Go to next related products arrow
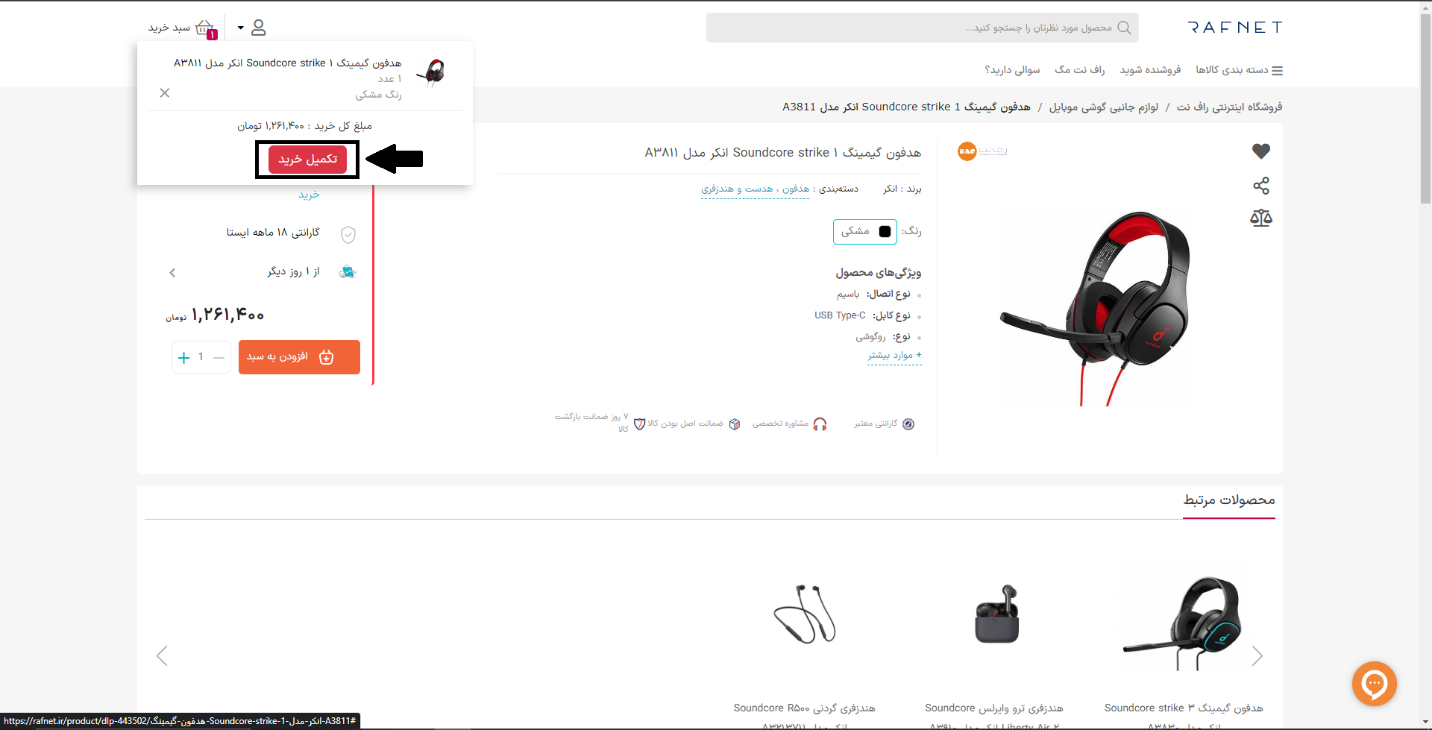The height and width of the screenshot is (730, 1432). point(1257,656)
